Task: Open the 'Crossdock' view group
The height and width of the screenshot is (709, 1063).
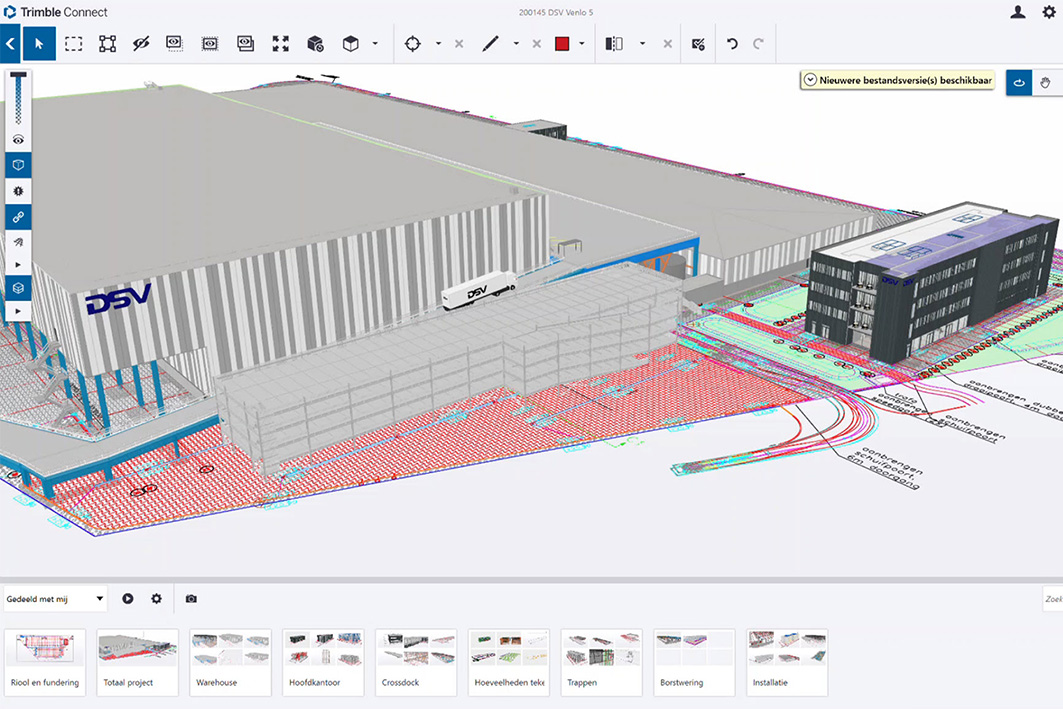Action: click(x=416, y=662)
